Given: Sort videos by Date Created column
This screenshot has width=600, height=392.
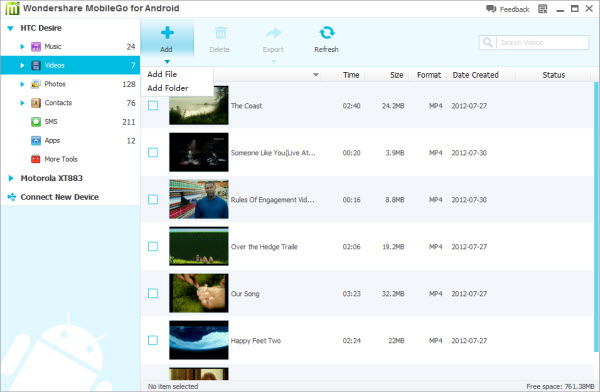Looking at the screenshot, I should point(475,75).
